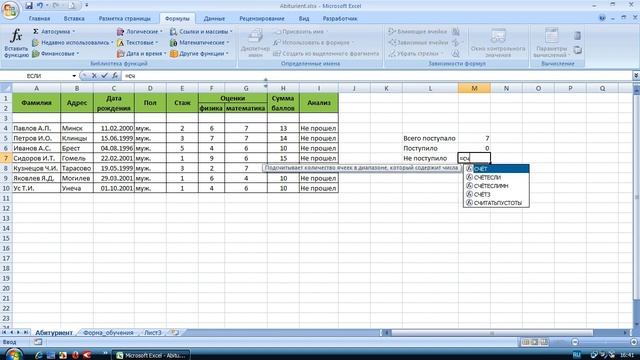Click the date 22.02.2001 cell
The height and width of the screenshot is (360, 640).
click(x=113, y=158)
